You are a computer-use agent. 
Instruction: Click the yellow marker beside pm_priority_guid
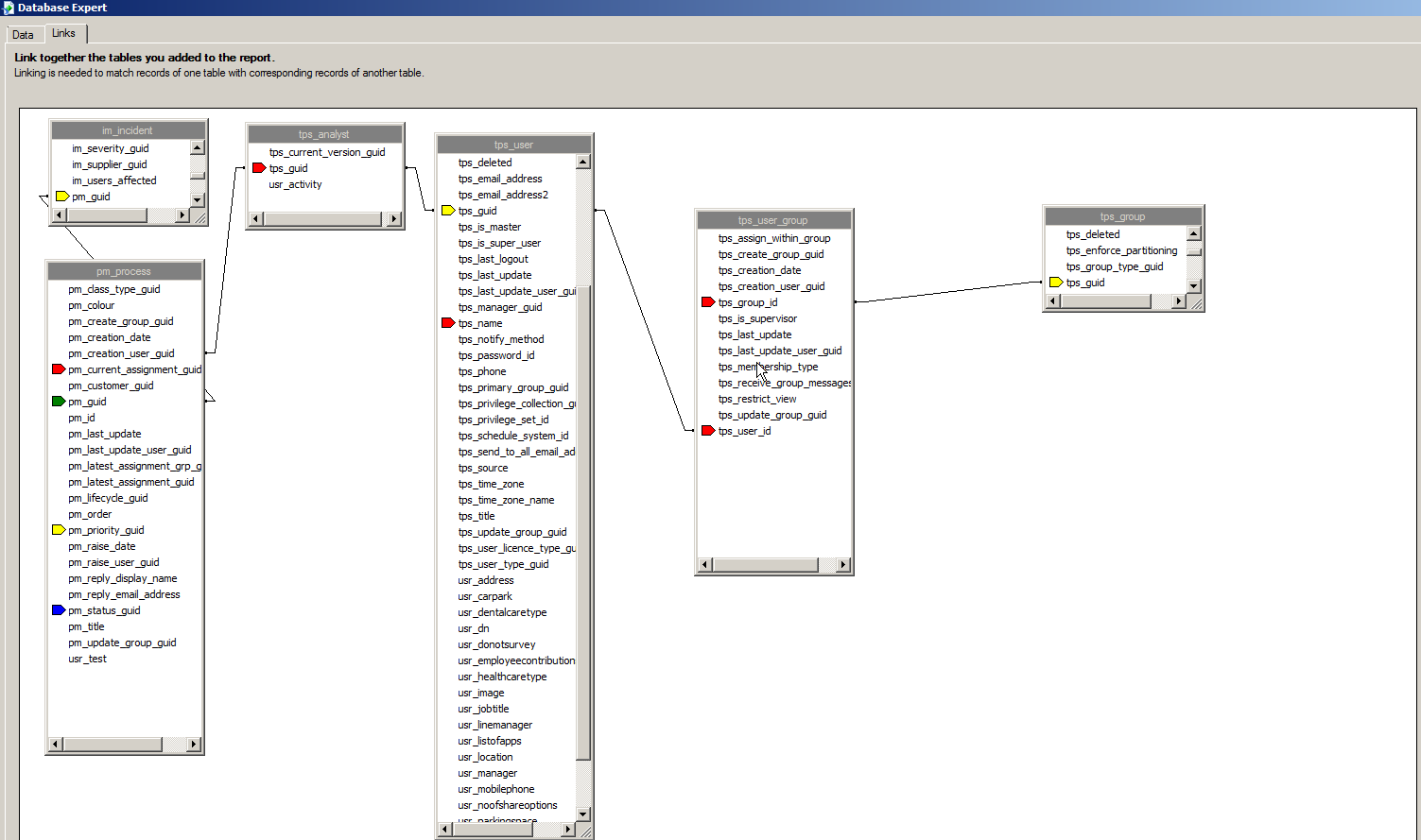[59, 530]
